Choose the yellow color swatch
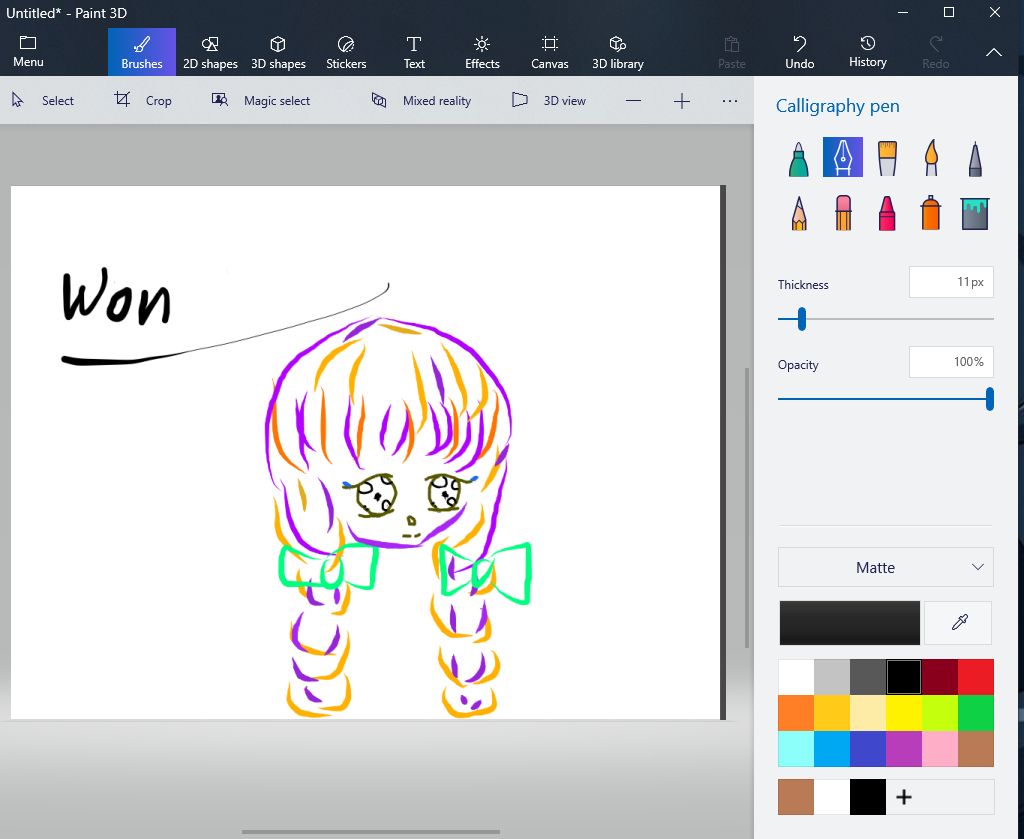 [904, 713]
